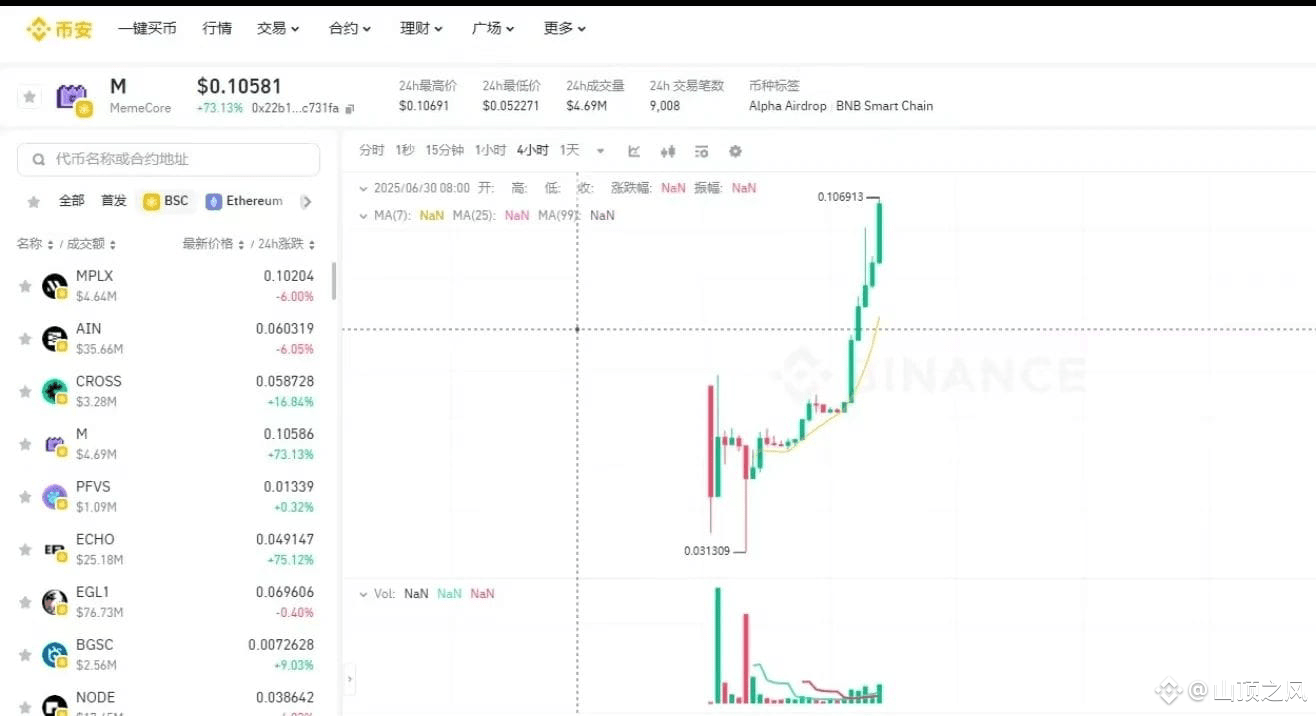Viewport: 1316px width, 716px height.
Task: Star the PFVS row
Action: [x=25, y=497]
